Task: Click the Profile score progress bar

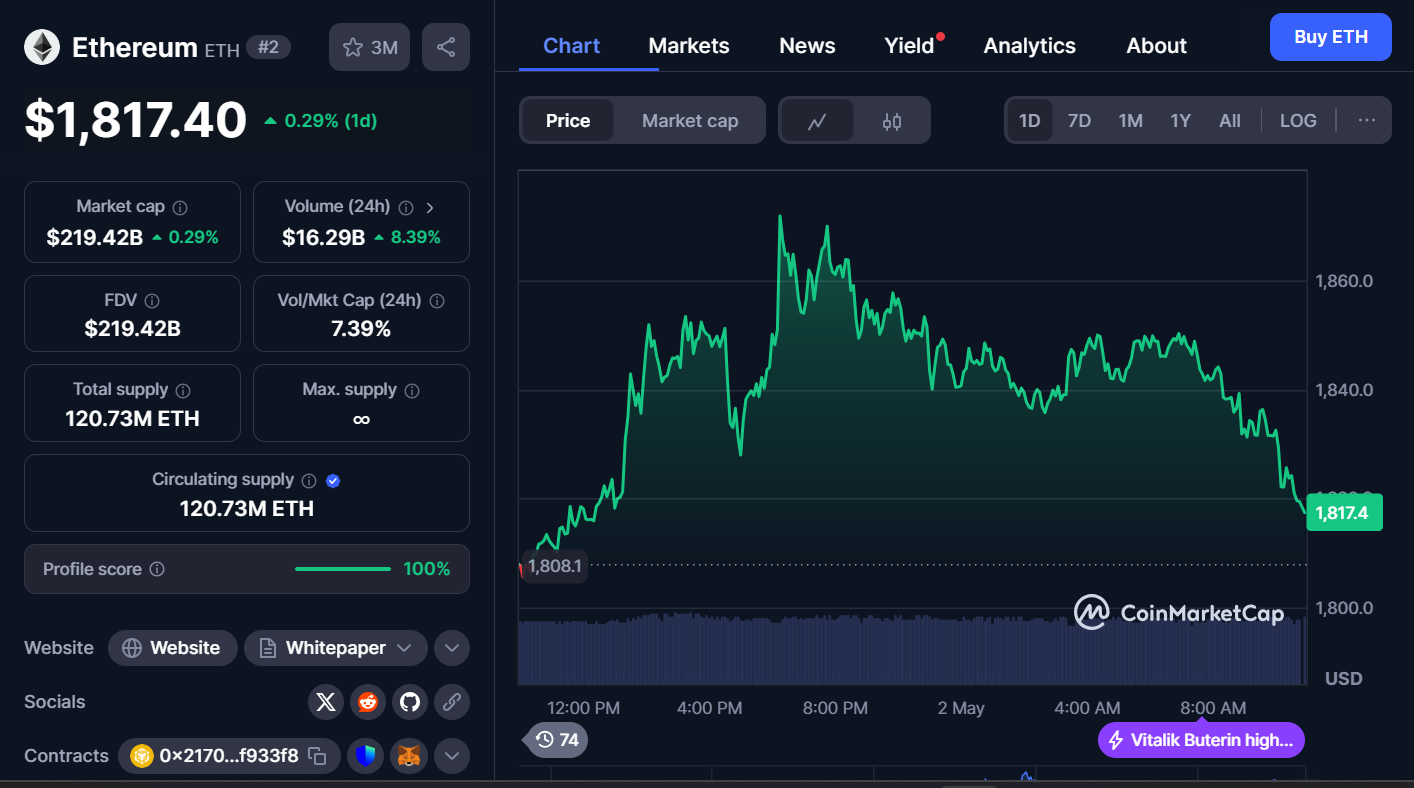Action: point(342,569)
